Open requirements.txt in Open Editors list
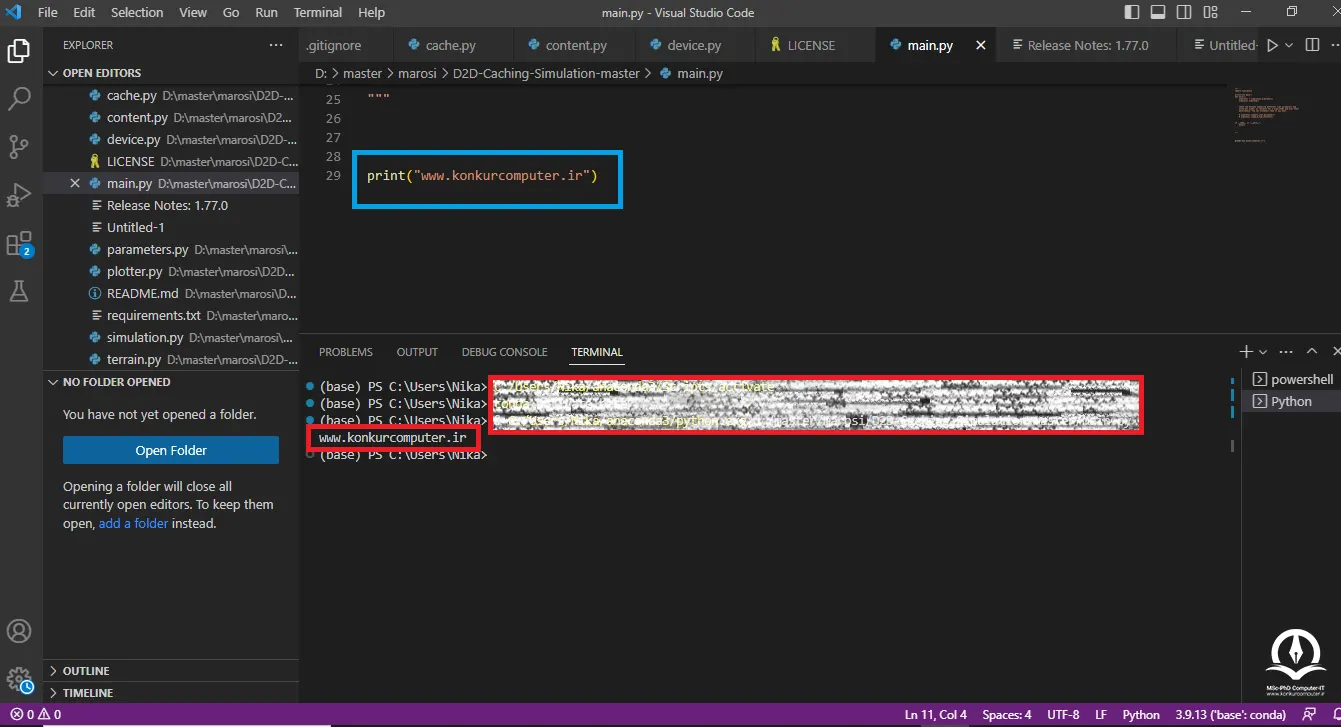The height and width of the screenshot is (727, 1341). (171, 316)
